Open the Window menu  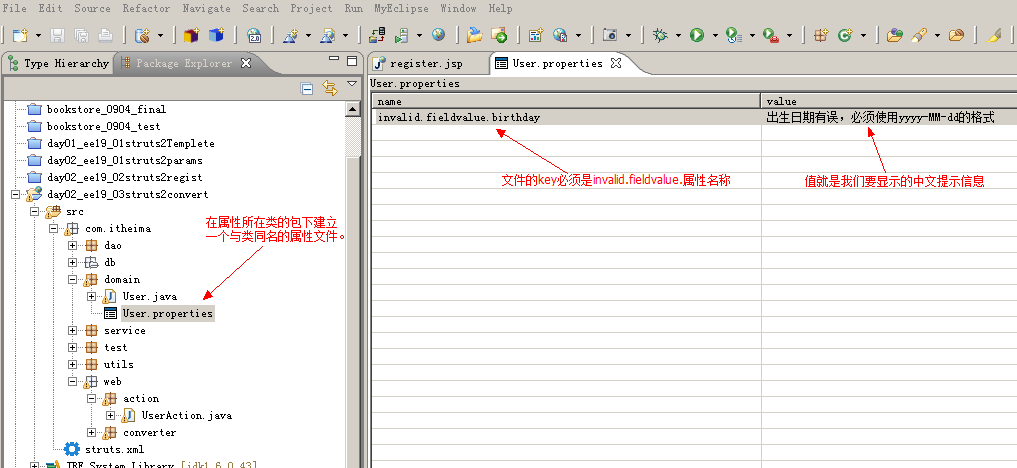click(459, 8)
